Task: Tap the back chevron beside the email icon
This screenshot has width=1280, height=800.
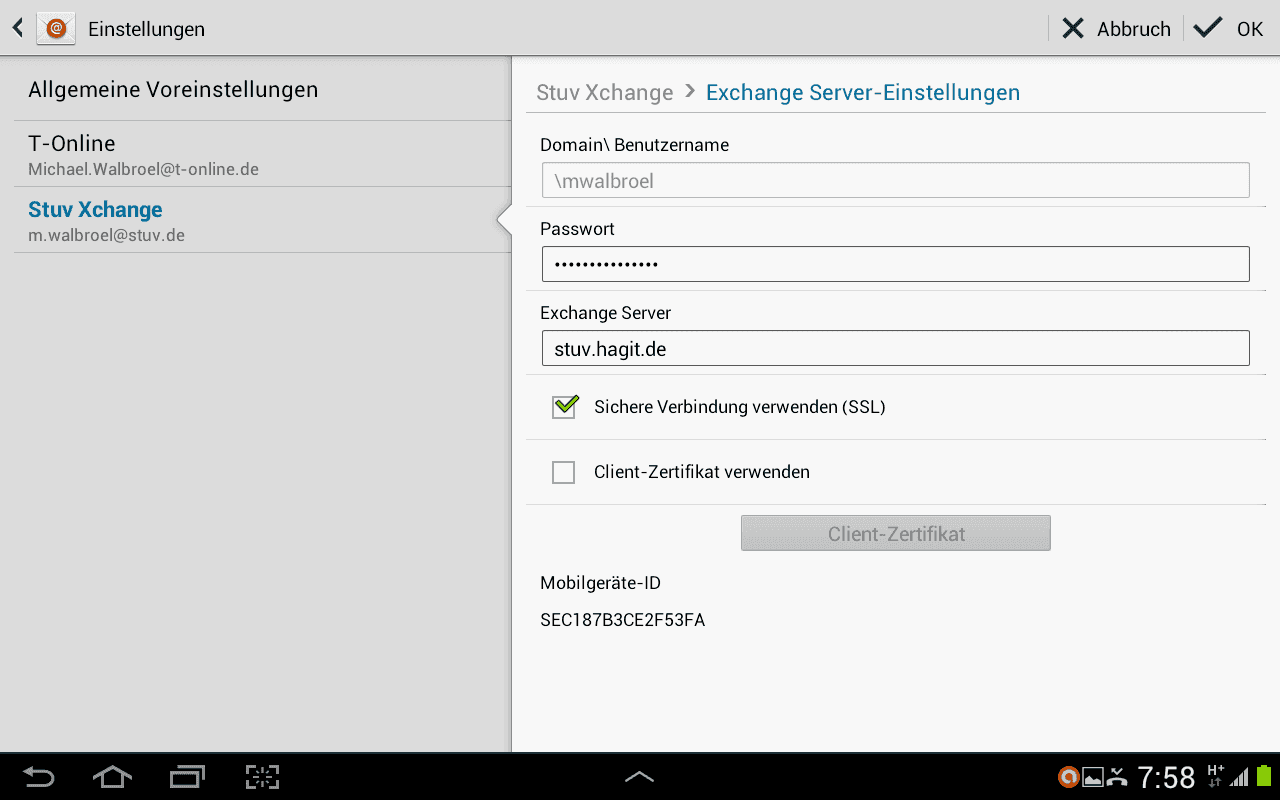Action: click(x=17, y=28)
